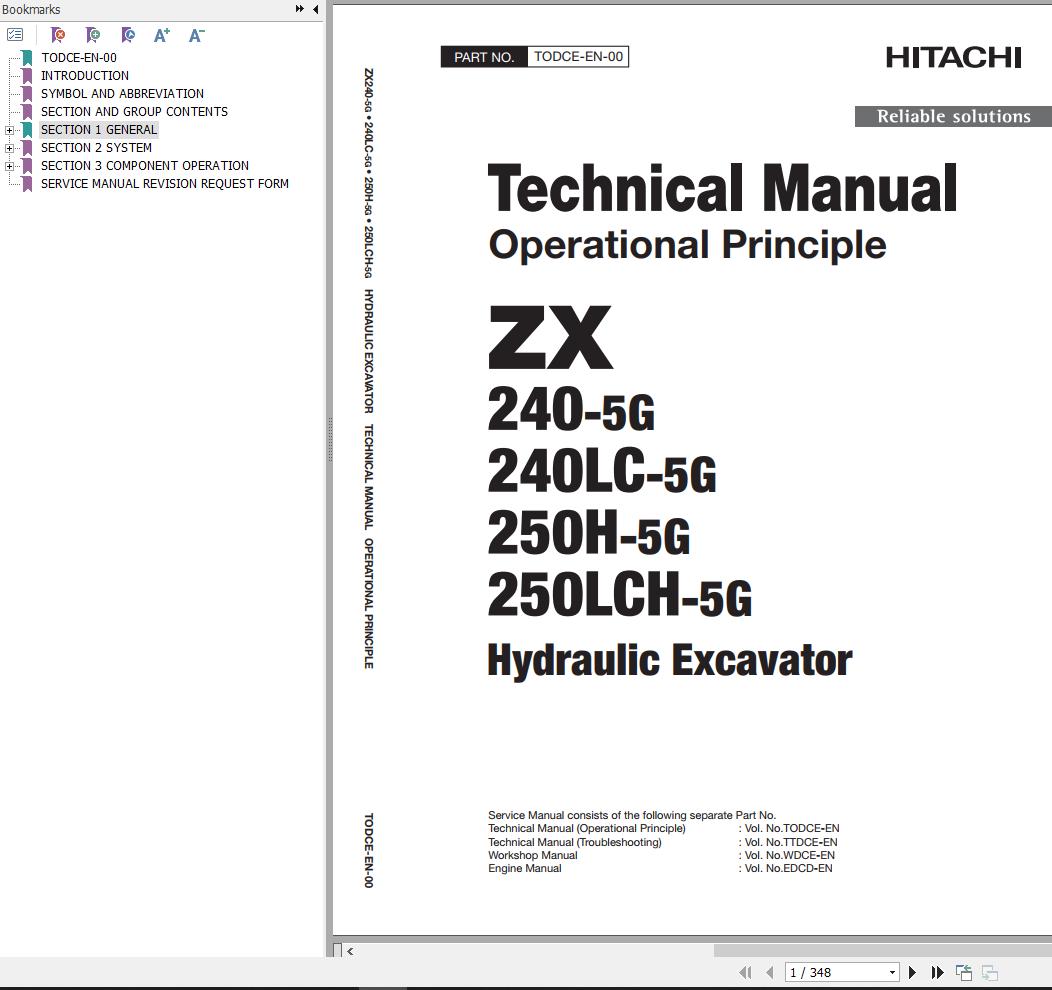Image resolution: width=1052 pixels, height=990 pixels.
Task: Click the '250LCH-5G' model text
Action: [620, 594]
